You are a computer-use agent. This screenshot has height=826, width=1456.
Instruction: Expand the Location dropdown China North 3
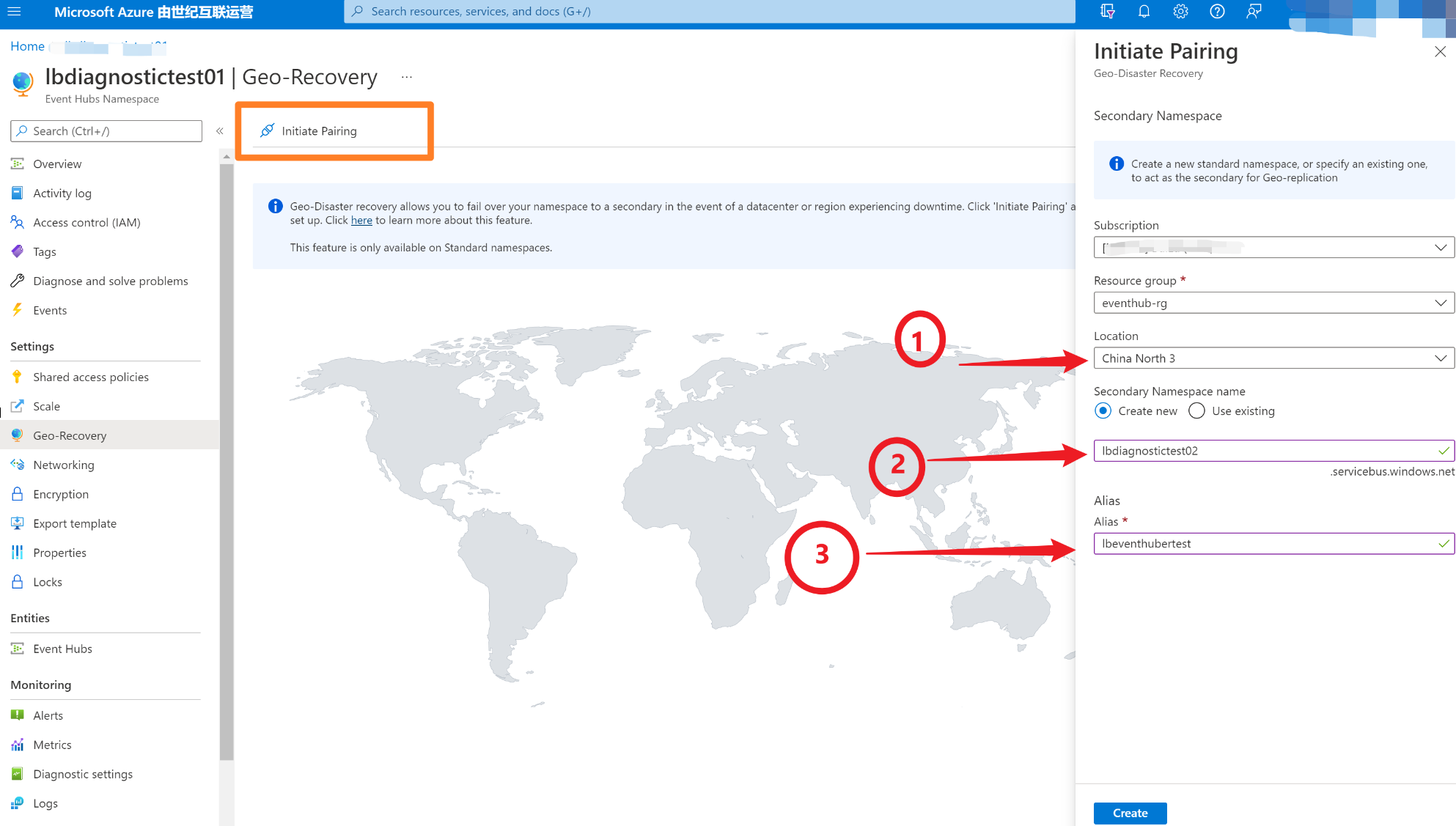[1273, 358]
